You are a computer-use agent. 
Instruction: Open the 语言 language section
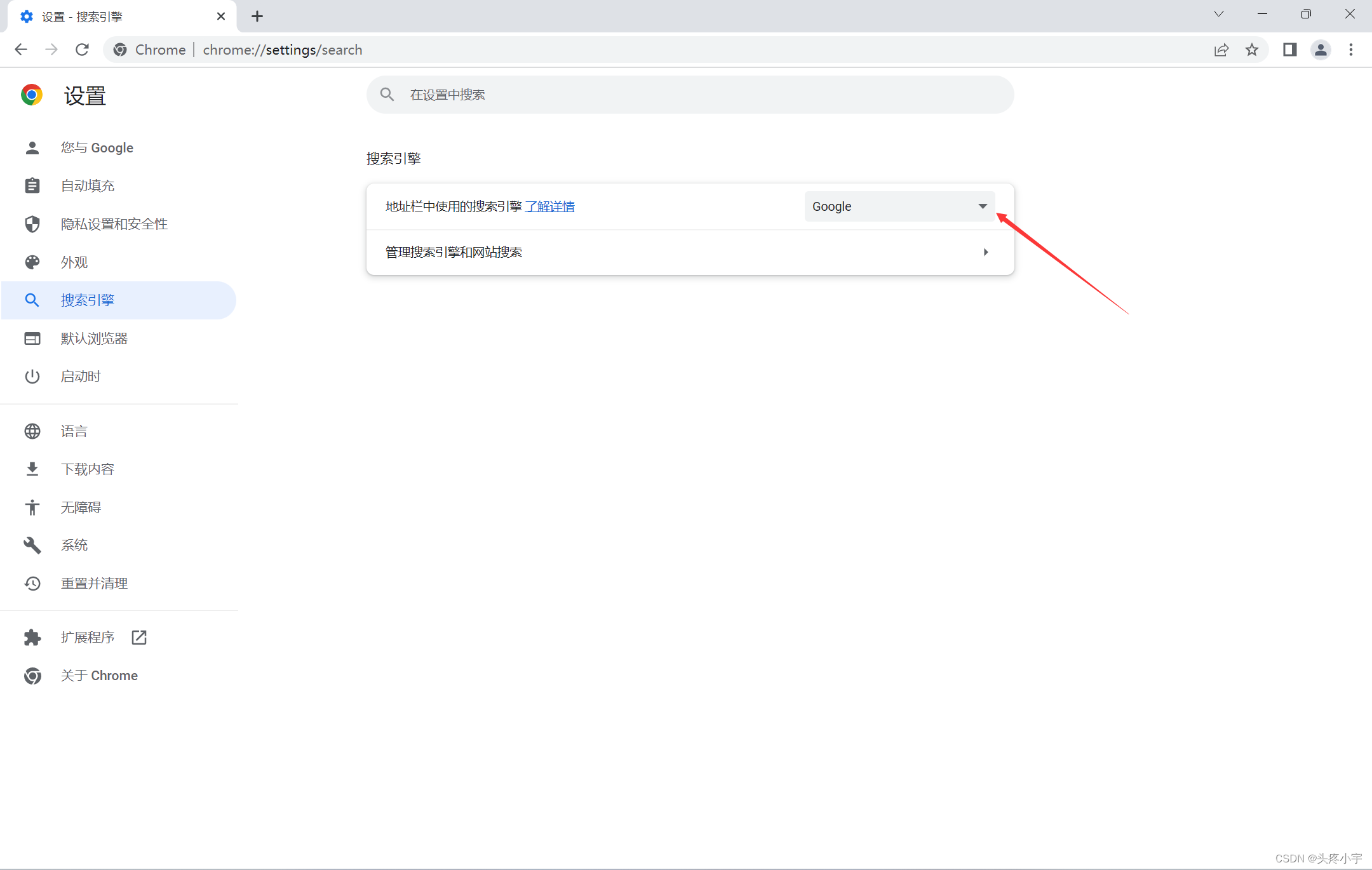119,431
